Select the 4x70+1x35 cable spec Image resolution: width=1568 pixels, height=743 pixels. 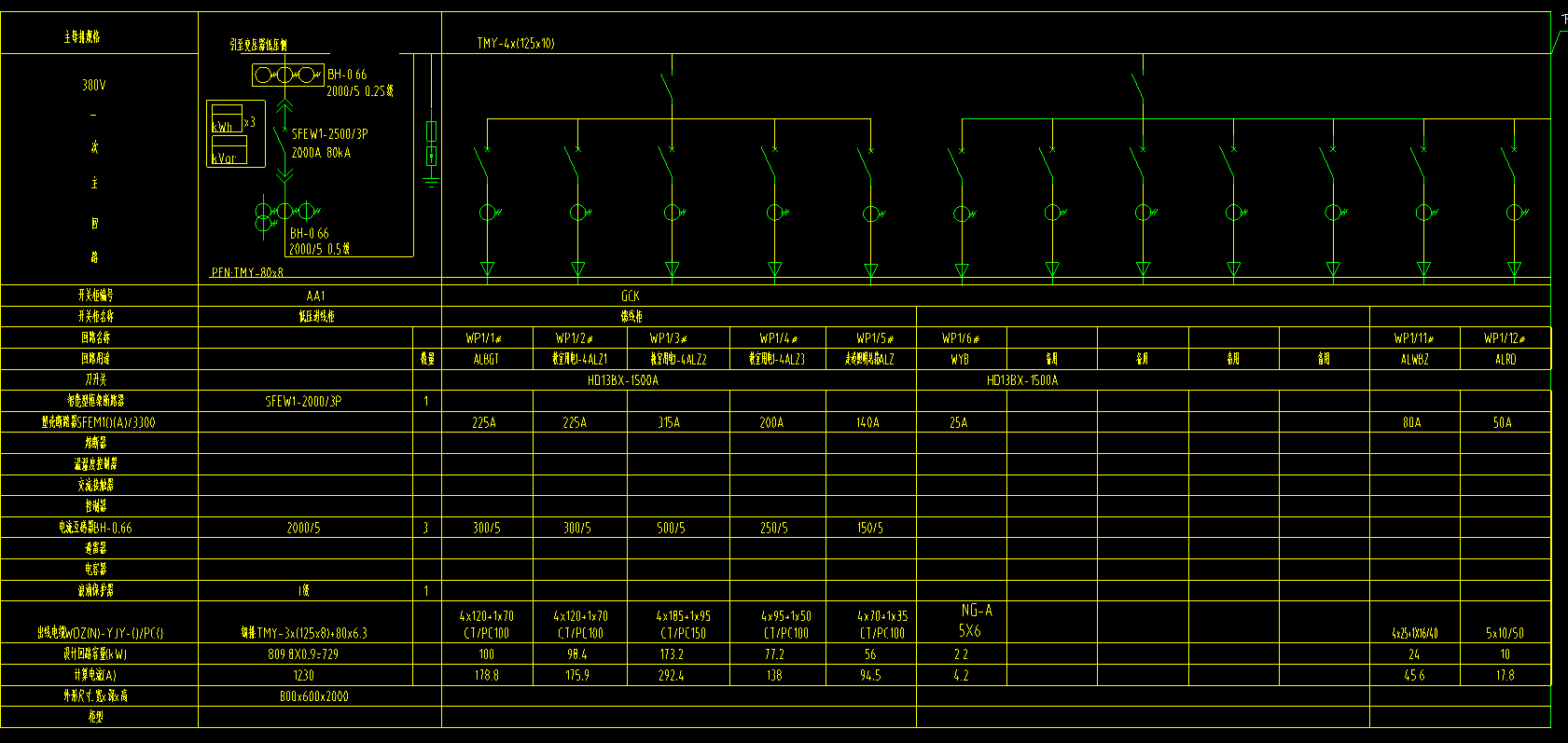[882, 616]
